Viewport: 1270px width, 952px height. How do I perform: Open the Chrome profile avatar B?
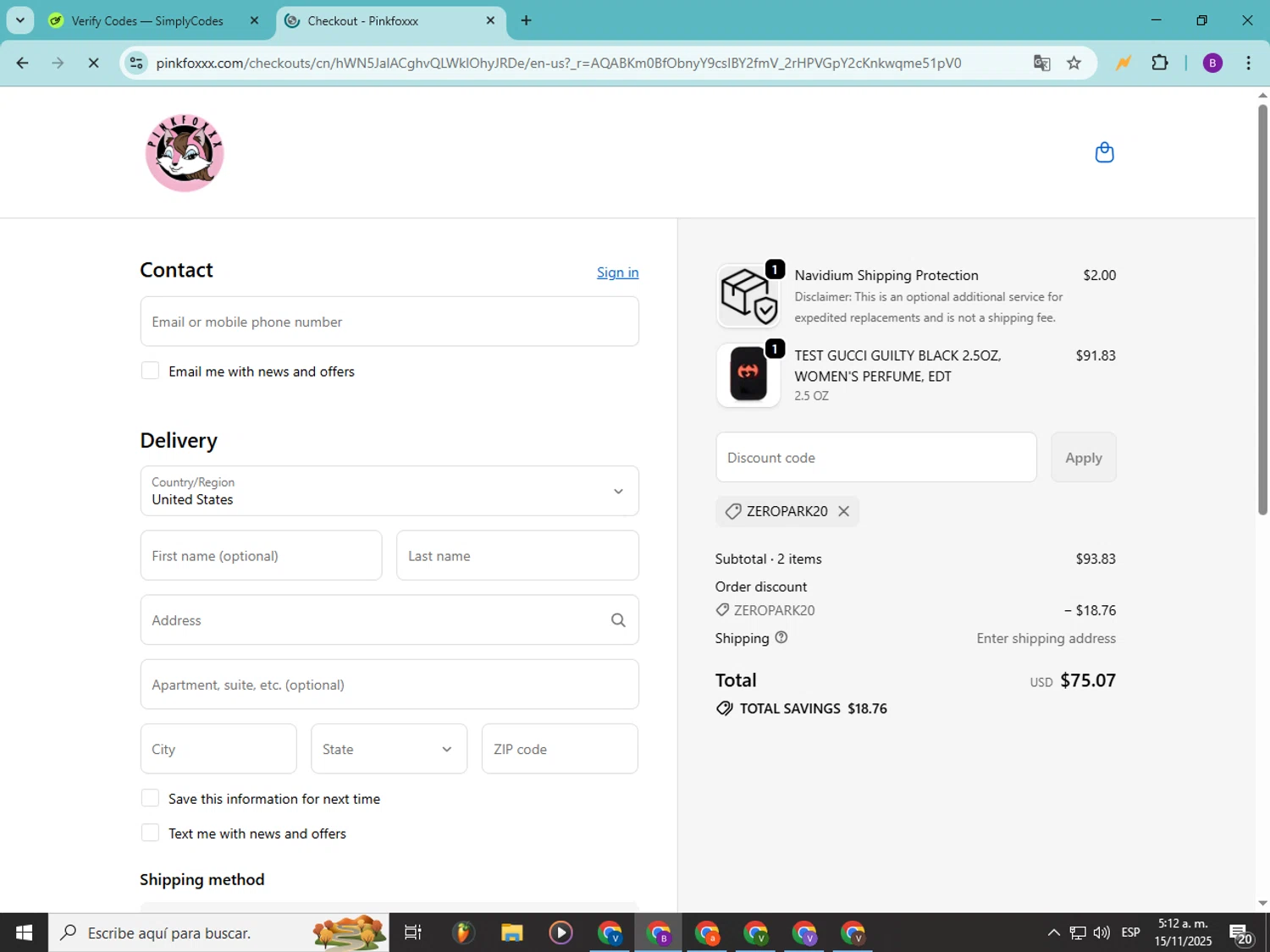pyautogui.click(x=1212, y=63)
